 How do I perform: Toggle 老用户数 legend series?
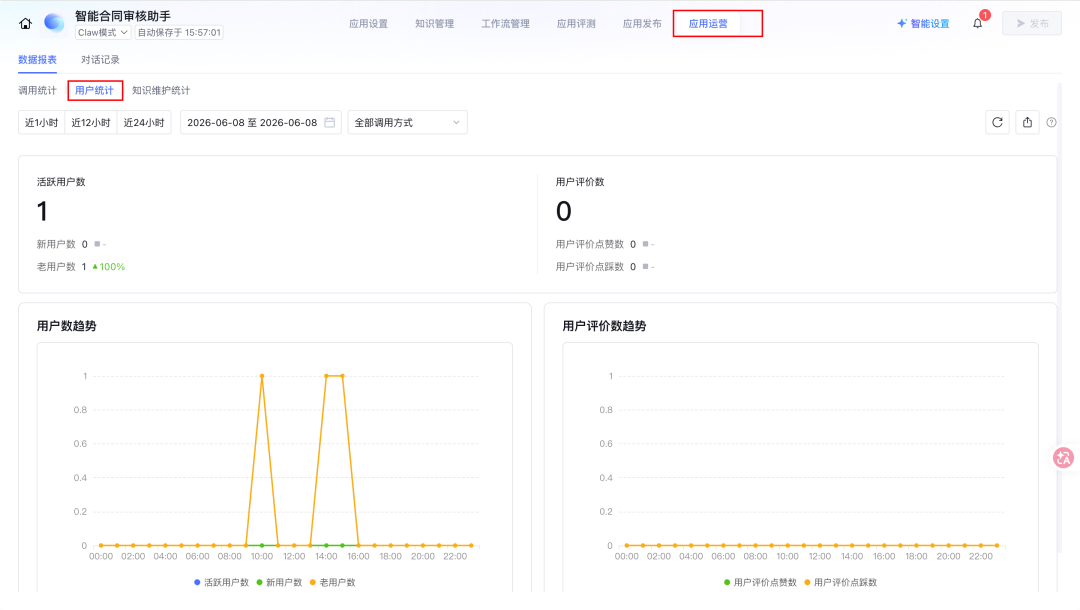(x=333, y=582)
